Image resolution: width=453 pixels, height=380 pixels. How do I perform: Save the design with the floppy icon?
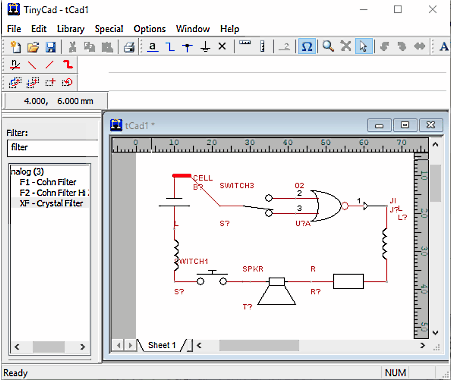(x=50, y=47)
